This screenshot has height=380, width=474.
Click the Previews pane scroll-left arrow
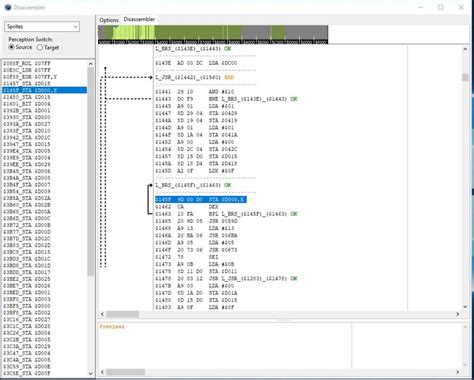(102, 372)
